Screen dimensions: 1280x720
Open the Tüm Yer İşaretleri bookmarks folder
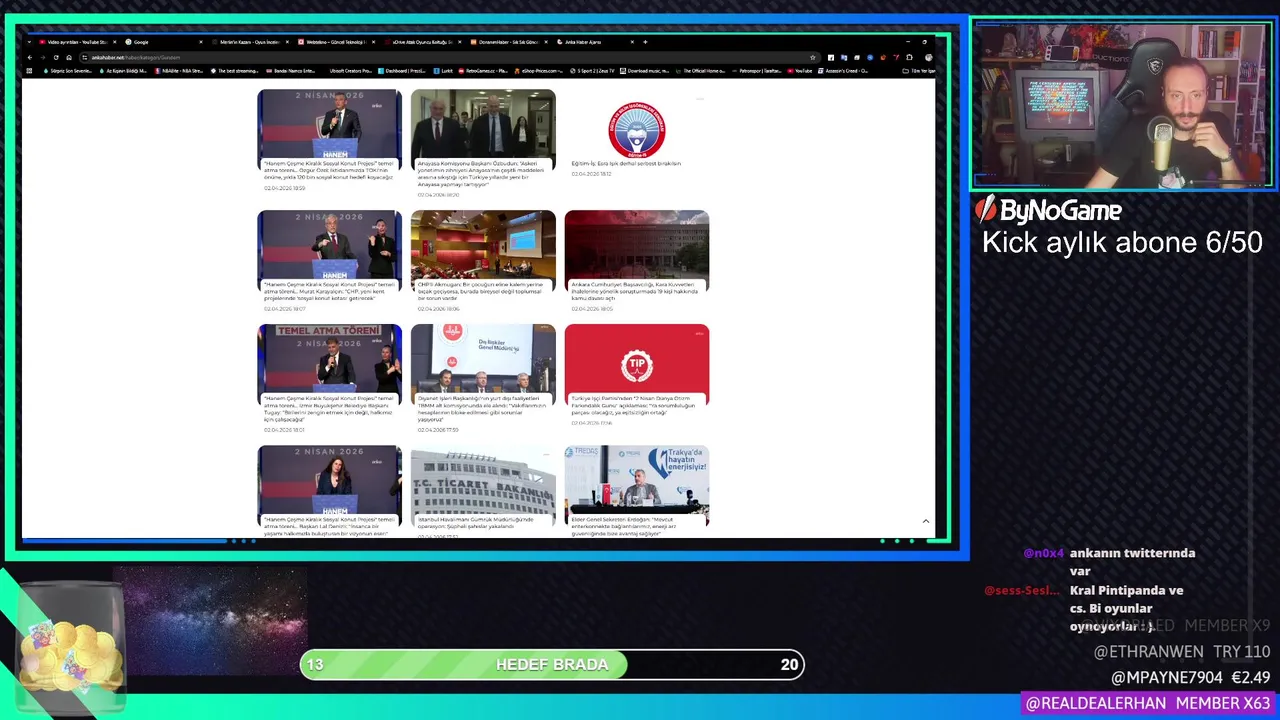point(918,71)
